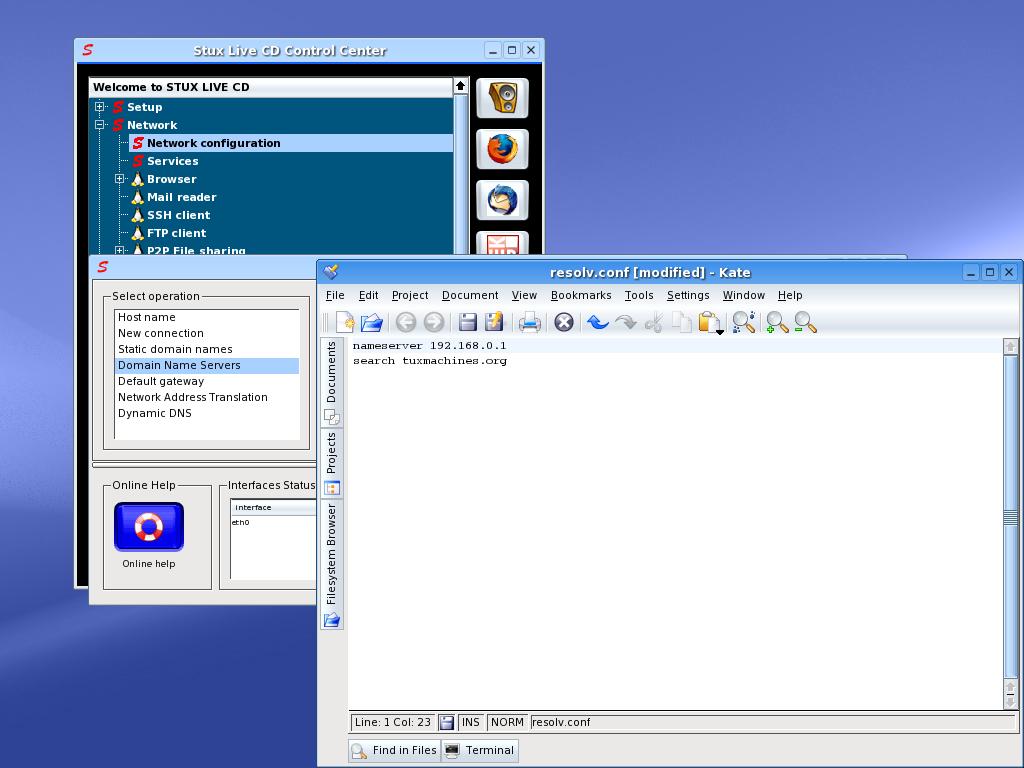The height and width of the screenshot is (768, 1024).
Task: Open the Find in Files panel
Action: tap(394, 750)
